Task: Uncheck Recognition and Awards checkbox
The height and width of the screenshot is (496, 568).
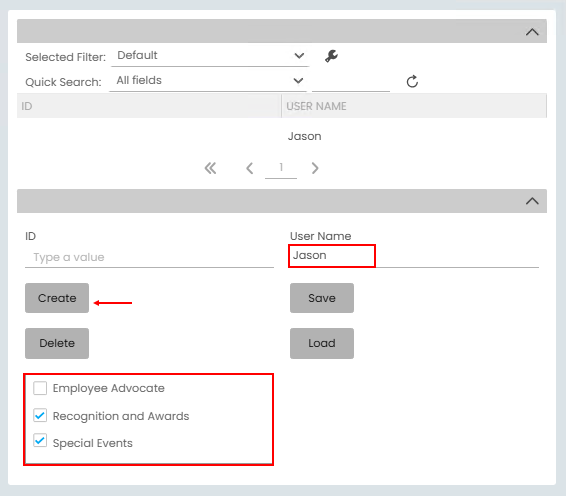Action: [x=40, y=416]
